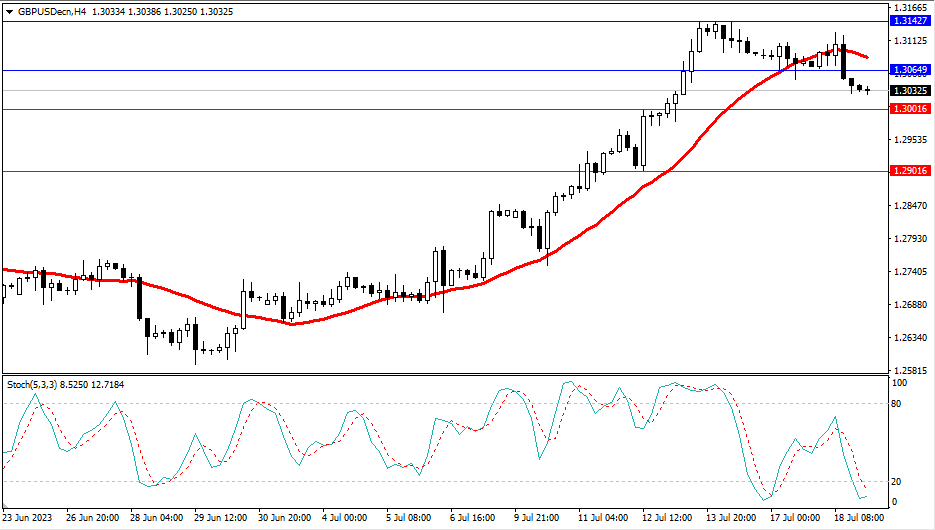Select the red 1.30016 price level label
Screen dimensions: 935x530
click(x=908, y=109)
